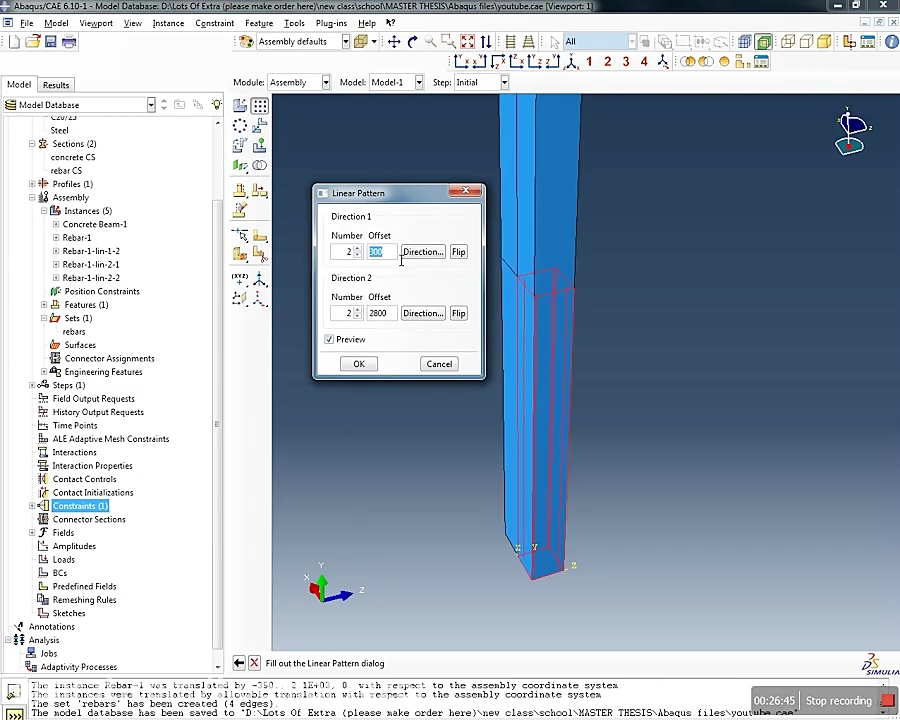The width and height of the screenshot is (900, 720).
Task: Open the Viewport menu
Action: pos(96,23)
